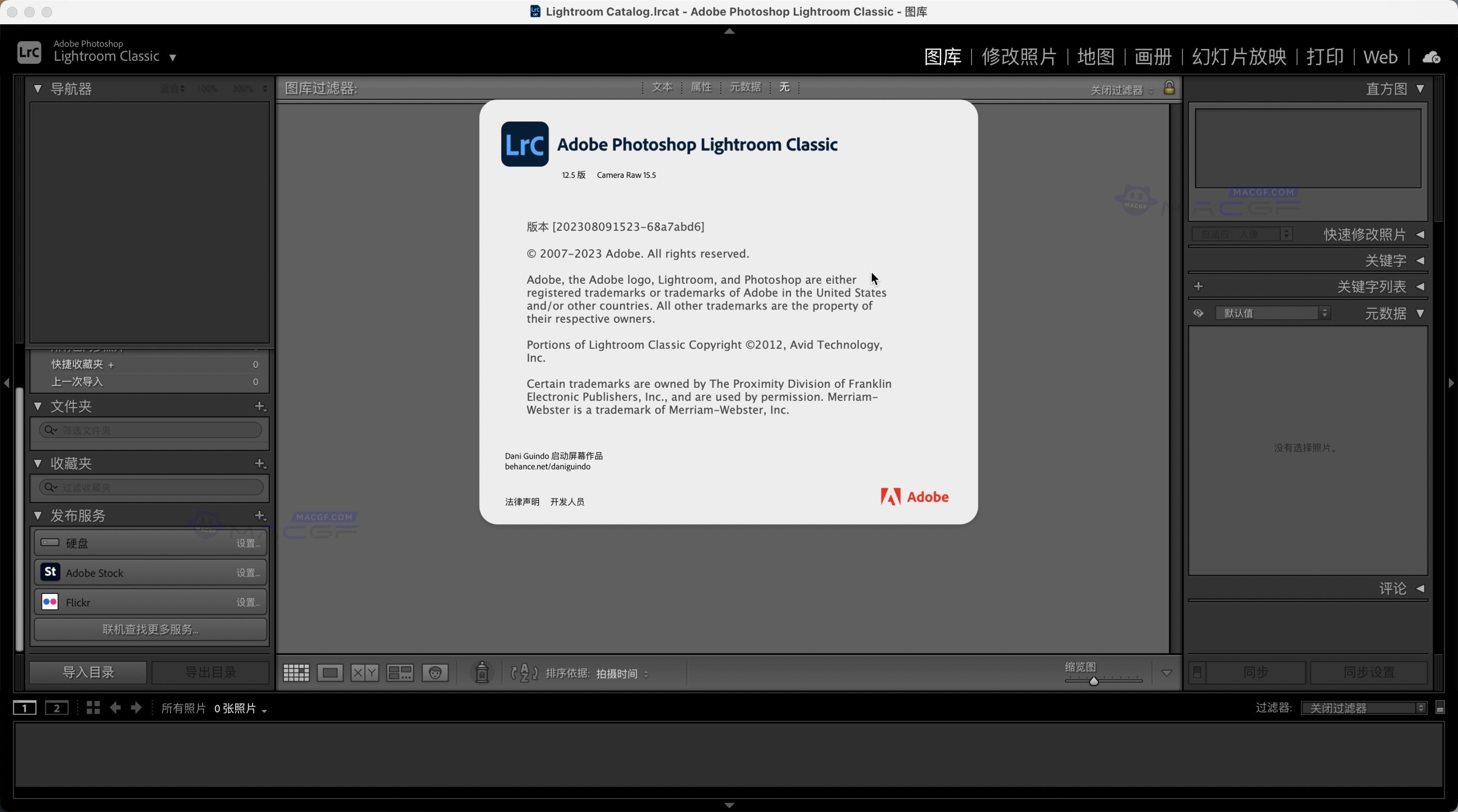Select the Grid view icon
The height and width of the screenshot is (812, 1458).
click(296, 673)
